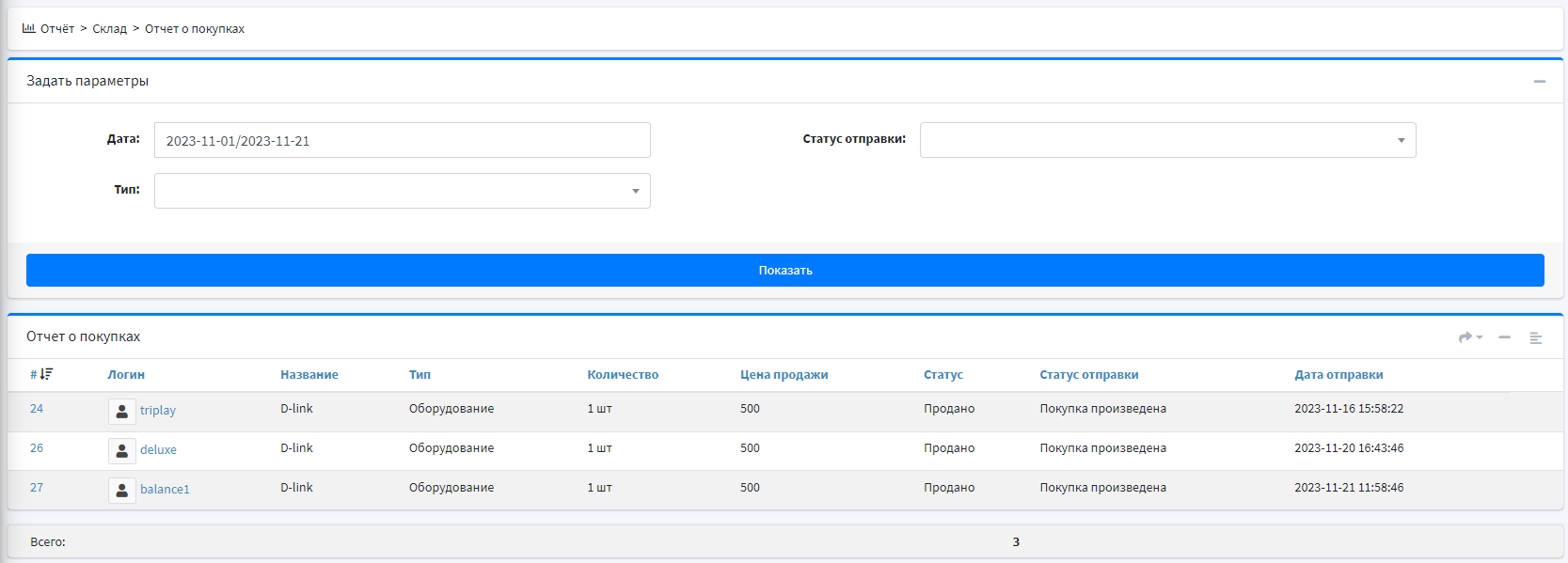This screenshot has height=563, width=1568.
Task: Open the triplay user link
Action: coord(158,411)
